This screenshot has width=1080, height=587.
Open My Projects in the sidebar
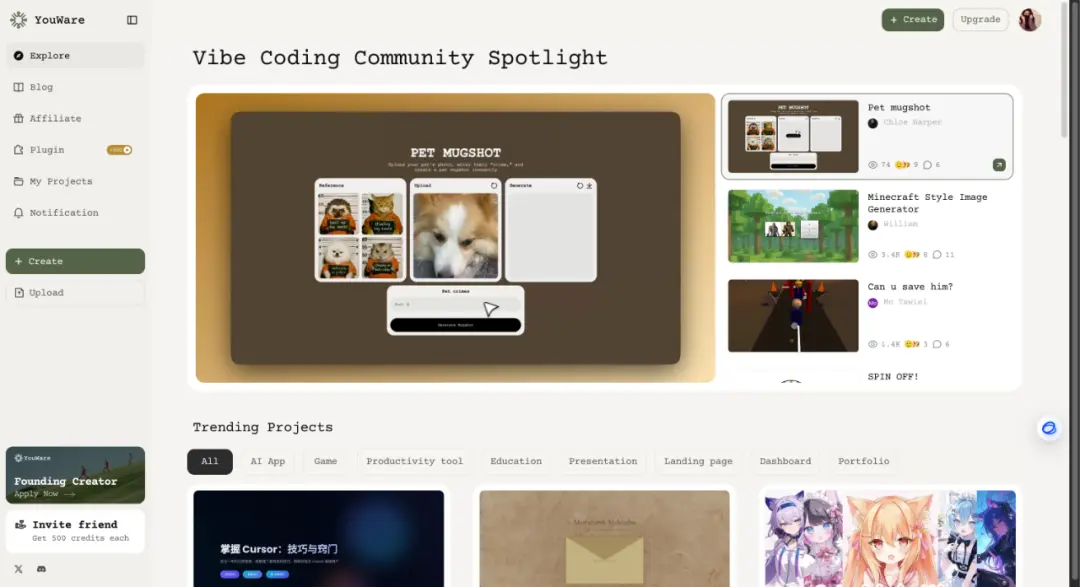75,181
